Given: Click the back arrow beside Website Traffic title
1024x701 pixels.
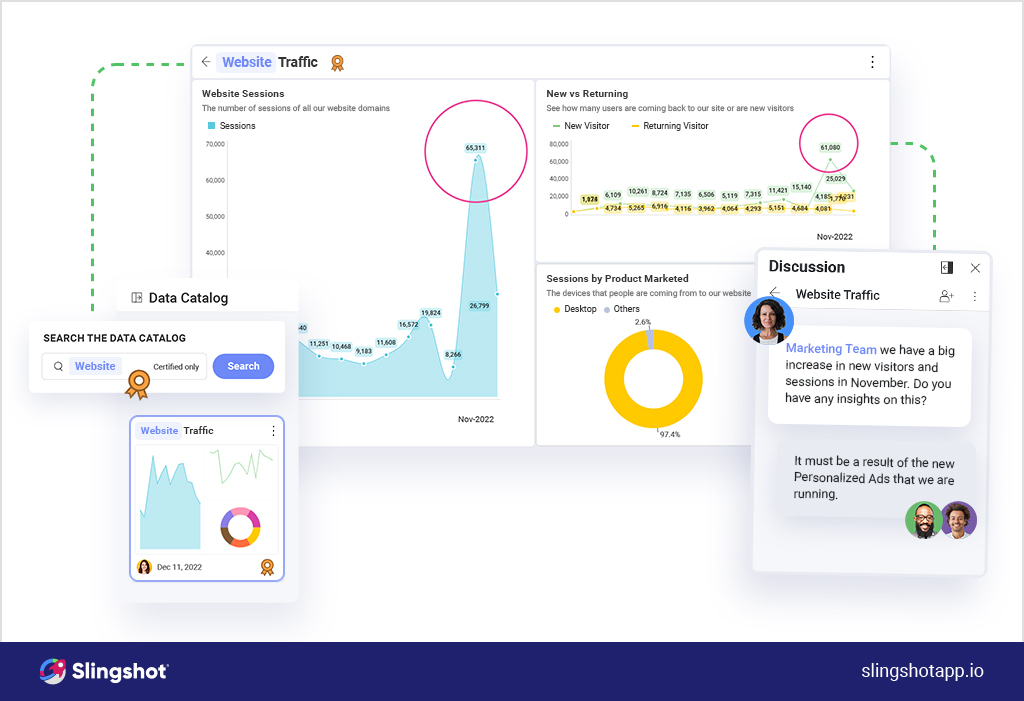Looking at the screenshot, I should [x=206, y=62].
